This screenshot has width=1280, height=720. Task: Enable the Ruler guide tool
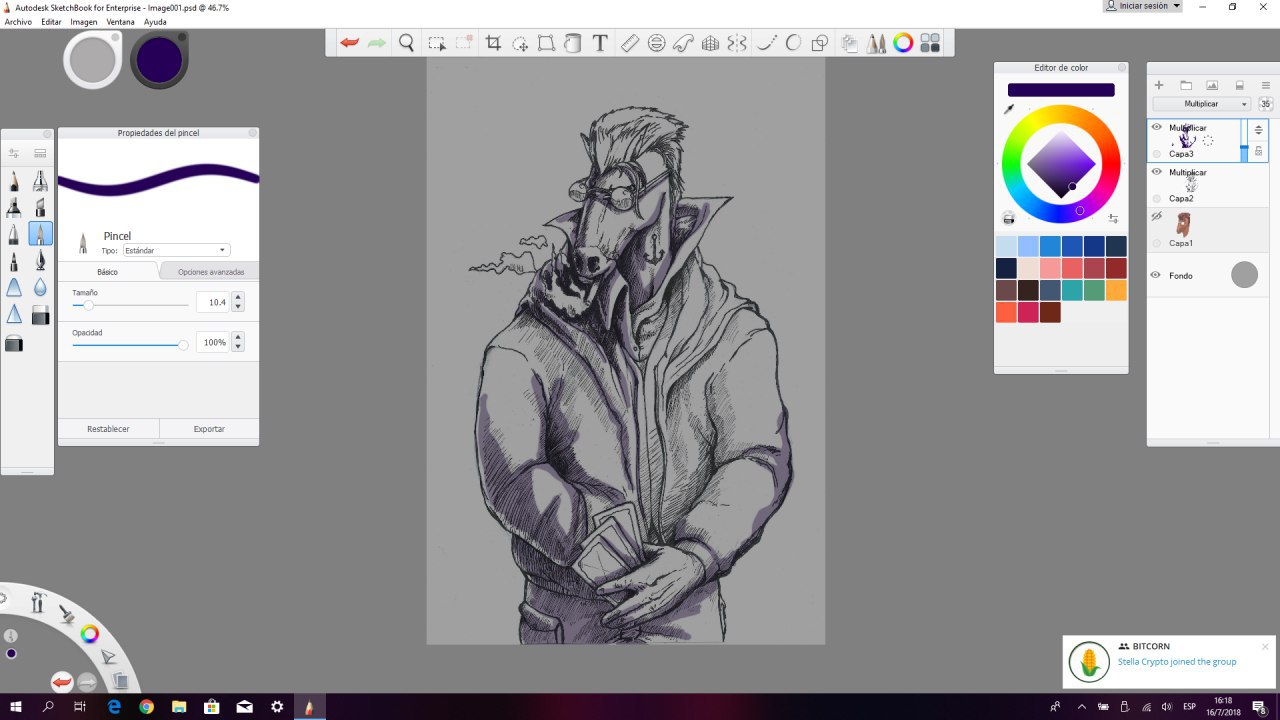(629, 43)
